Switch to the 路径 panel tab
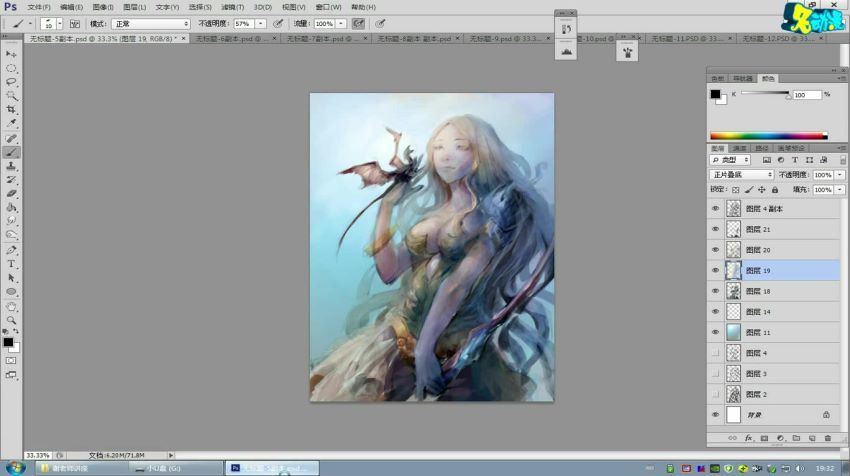Screen dimensions: 850x476 pos(762,148)
